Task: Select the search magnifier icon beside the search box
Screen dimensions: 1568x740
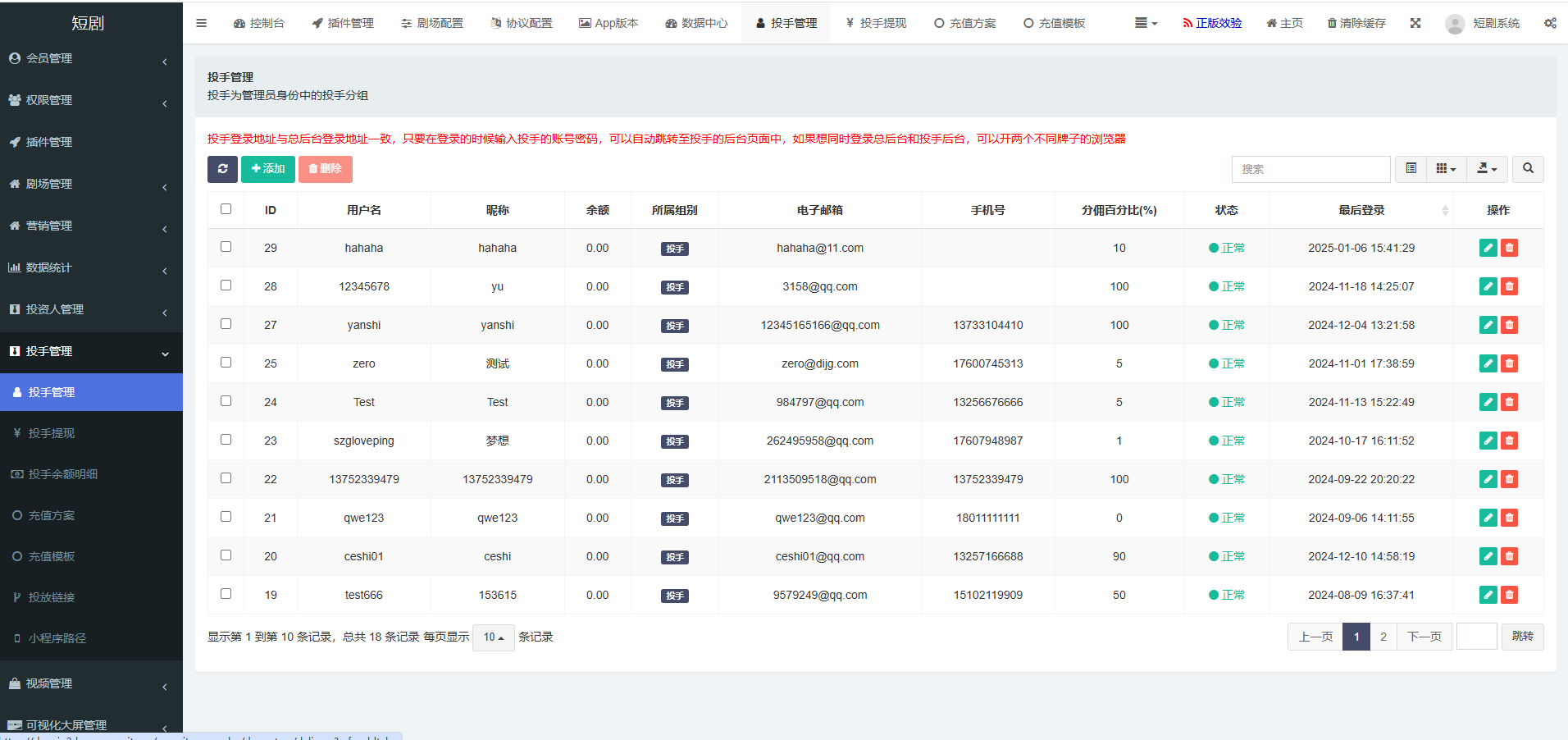Action: tap(1527, 169)
